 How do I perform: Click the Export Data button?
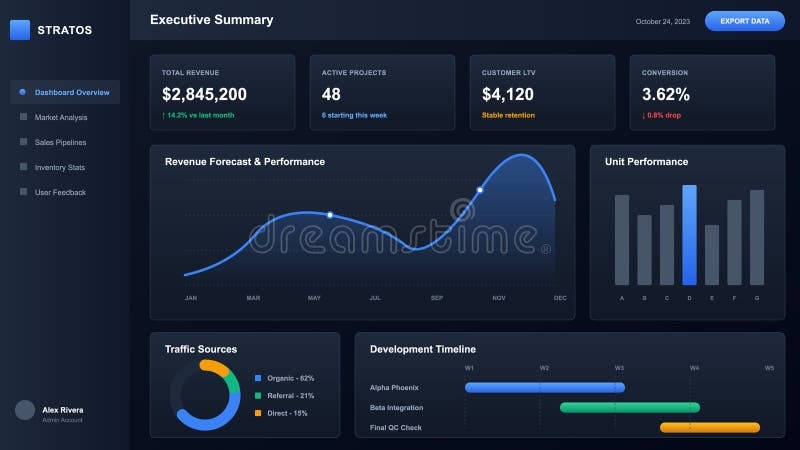point(745,21)
